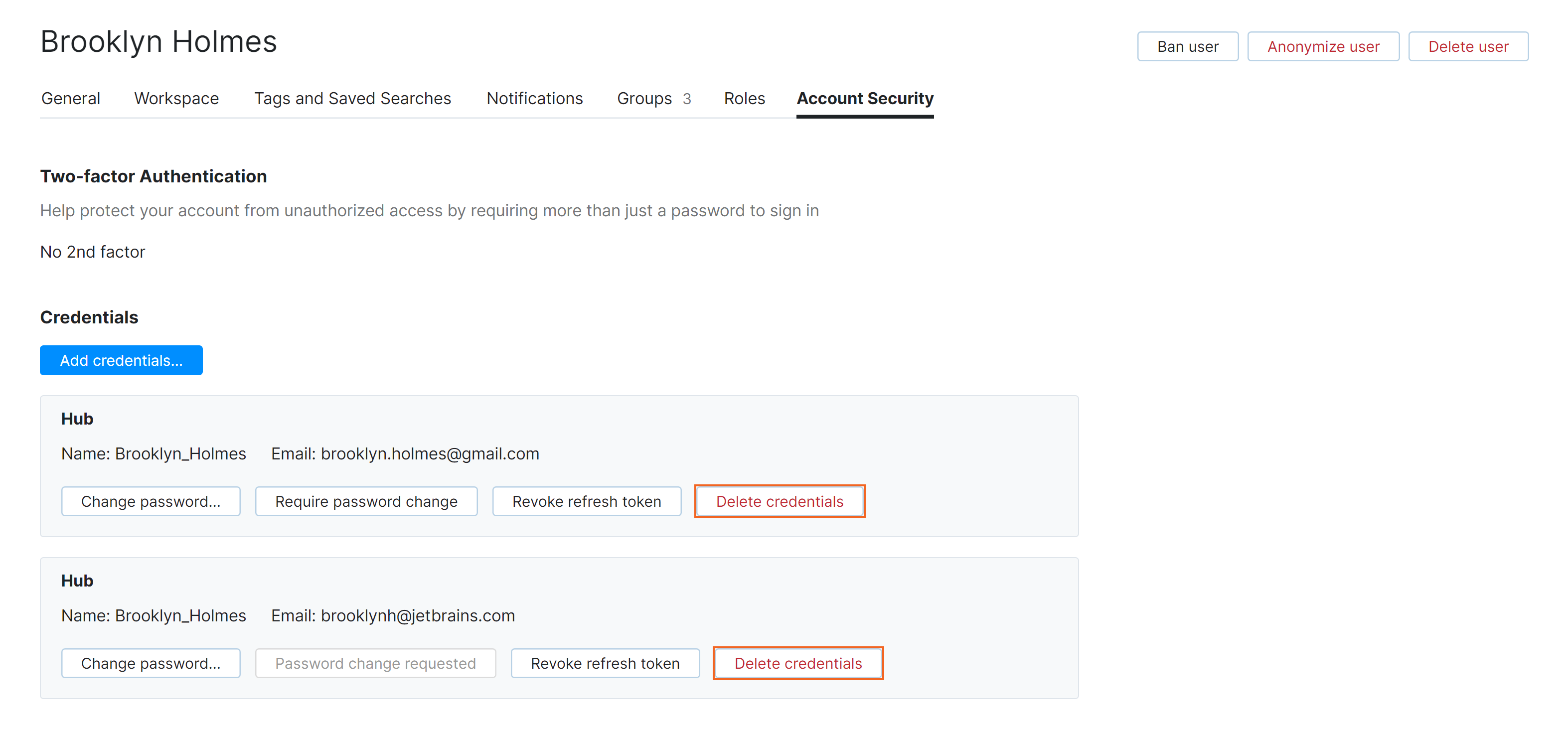Go to the Notifications tab

tap(534, 99)
